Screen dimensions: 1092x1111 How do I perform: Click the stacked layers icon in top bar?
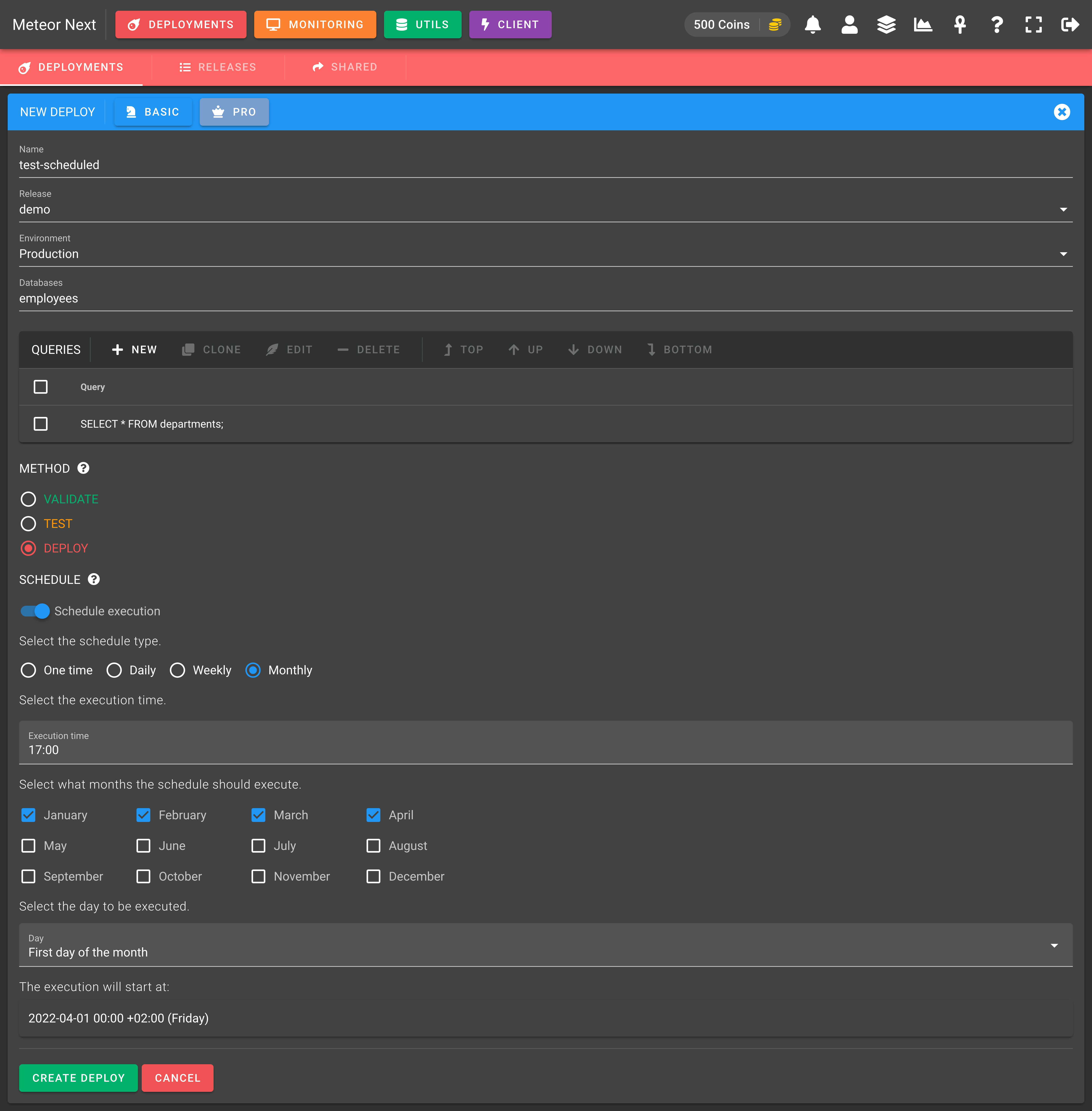click(886, 25)
